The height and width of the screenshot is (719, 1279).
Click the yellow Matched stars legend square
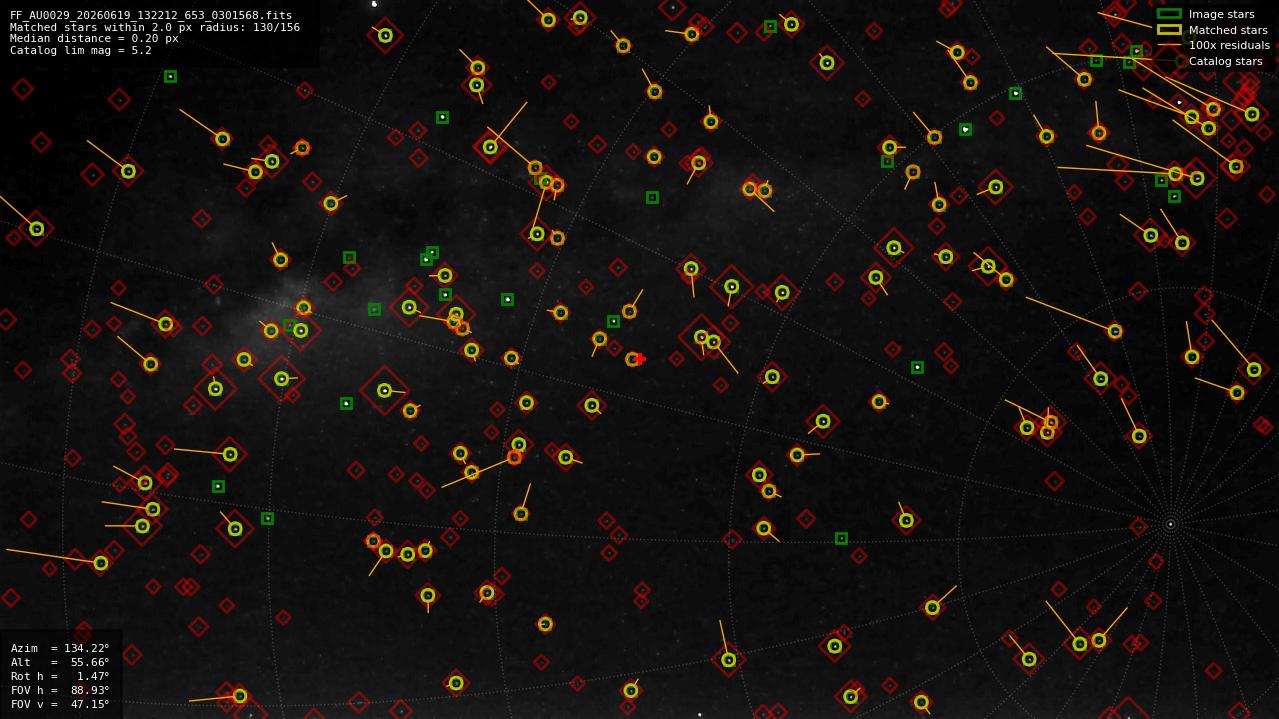coord(1169,30)
